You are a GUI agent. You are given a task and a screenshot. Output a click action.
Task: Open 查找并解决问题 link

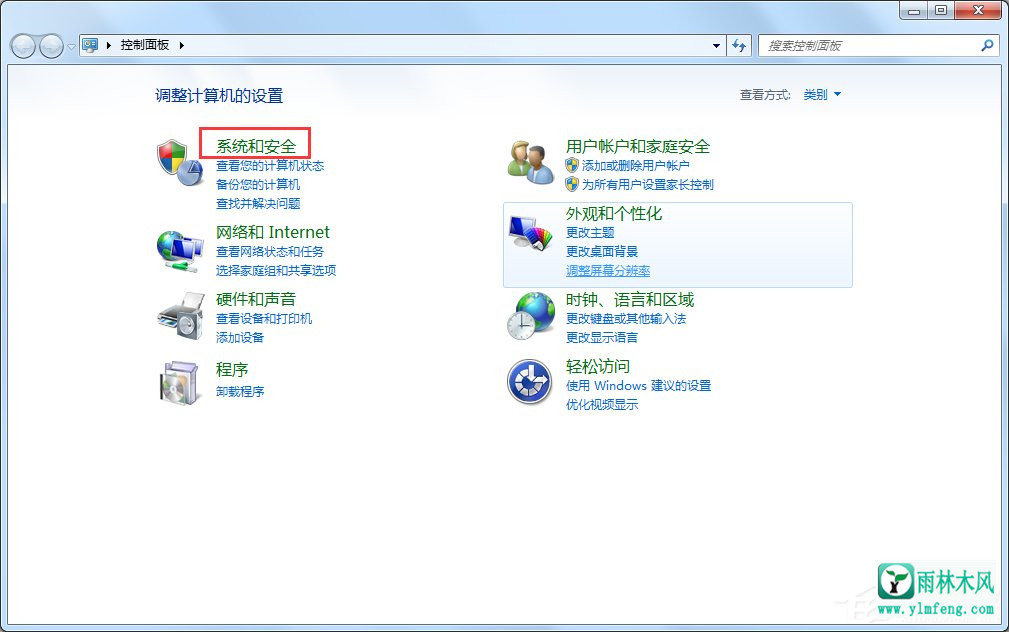(x=258, y=204)
